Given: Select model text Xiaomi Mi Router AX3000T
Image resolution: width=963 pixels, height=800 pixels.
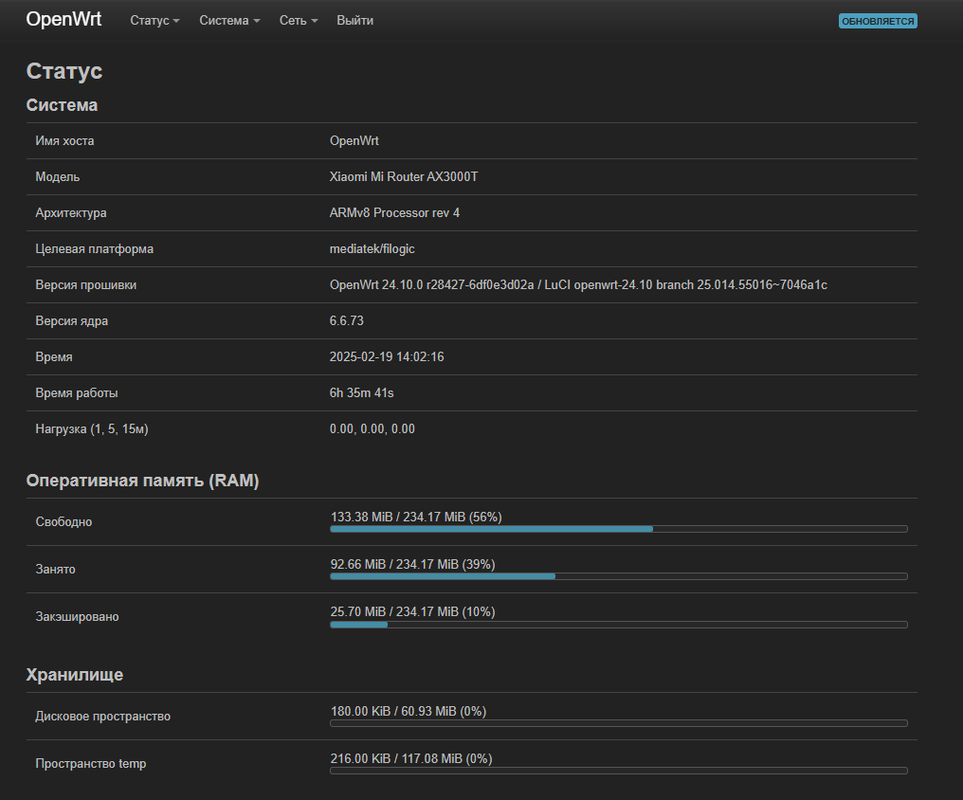Looking at the screenshot, I should tap(404, 177).
